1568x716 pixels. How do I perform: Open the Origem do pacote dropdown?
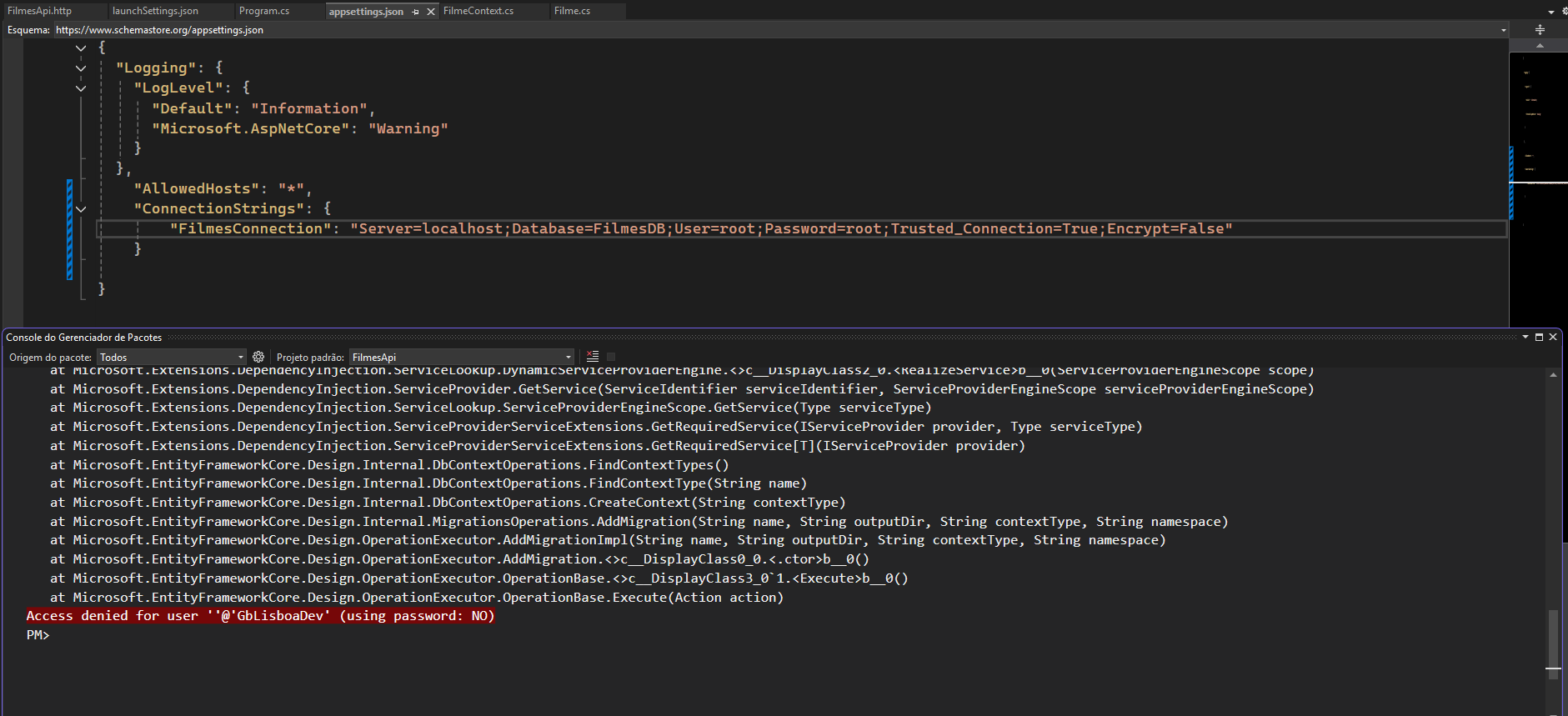pos(171,357)
